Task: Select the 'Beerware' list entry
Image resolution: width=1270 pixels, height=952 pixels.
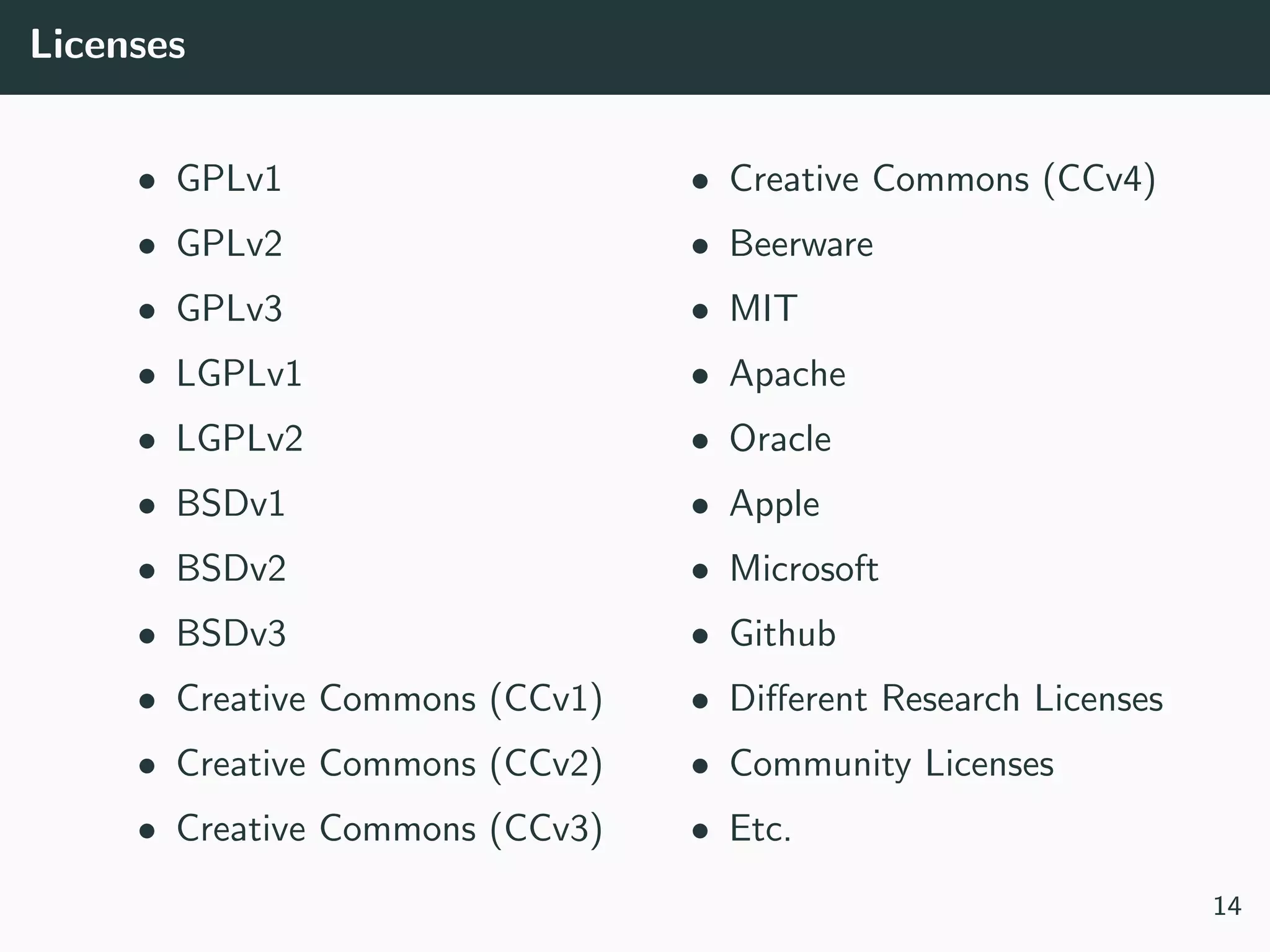Action: coord(801,244)
